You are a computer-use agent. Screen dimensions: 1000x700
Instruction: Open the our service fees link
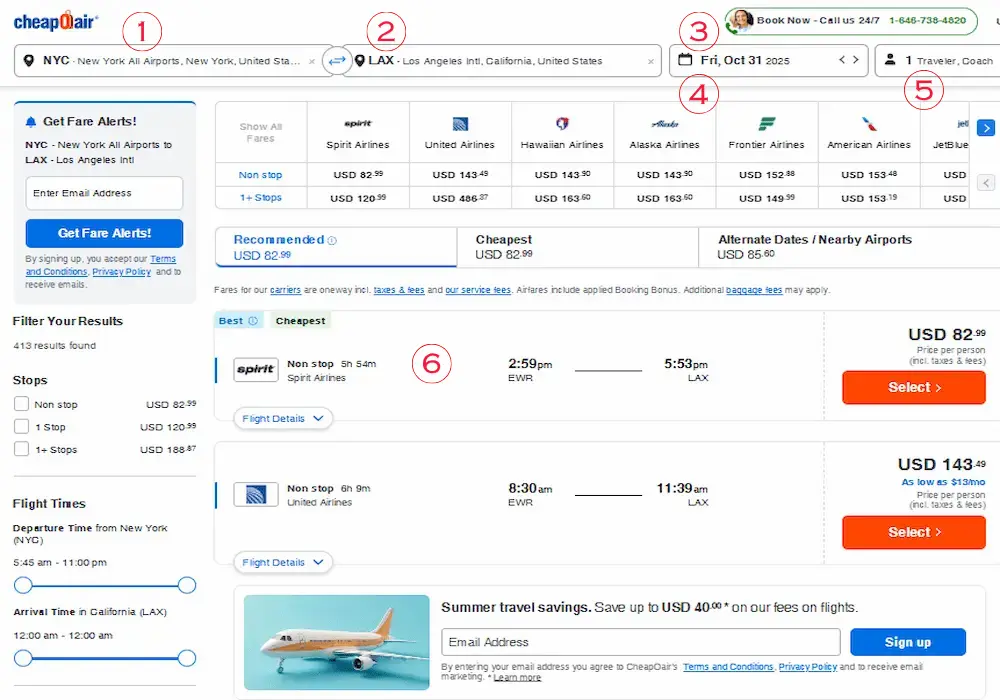coord(478,290)
